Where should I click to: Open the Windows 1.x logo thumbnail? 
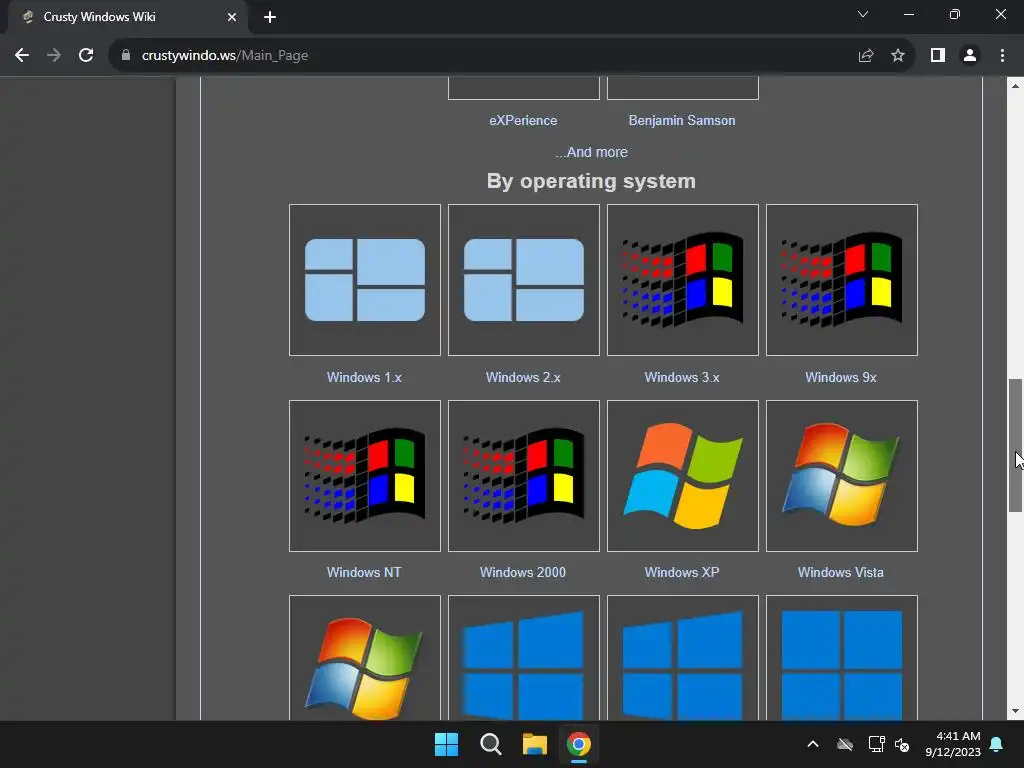365,280
